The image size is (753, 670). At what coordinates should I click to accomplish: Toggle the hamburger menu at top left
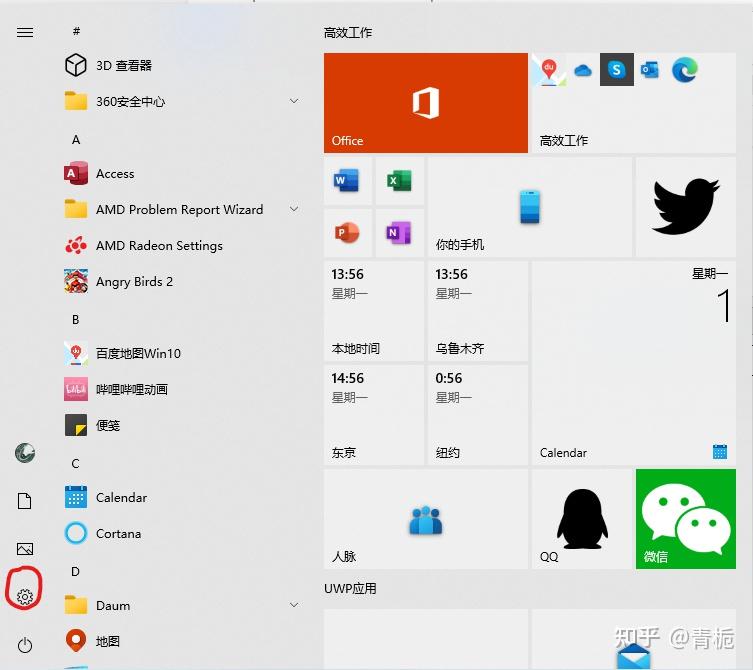point(25,32)
